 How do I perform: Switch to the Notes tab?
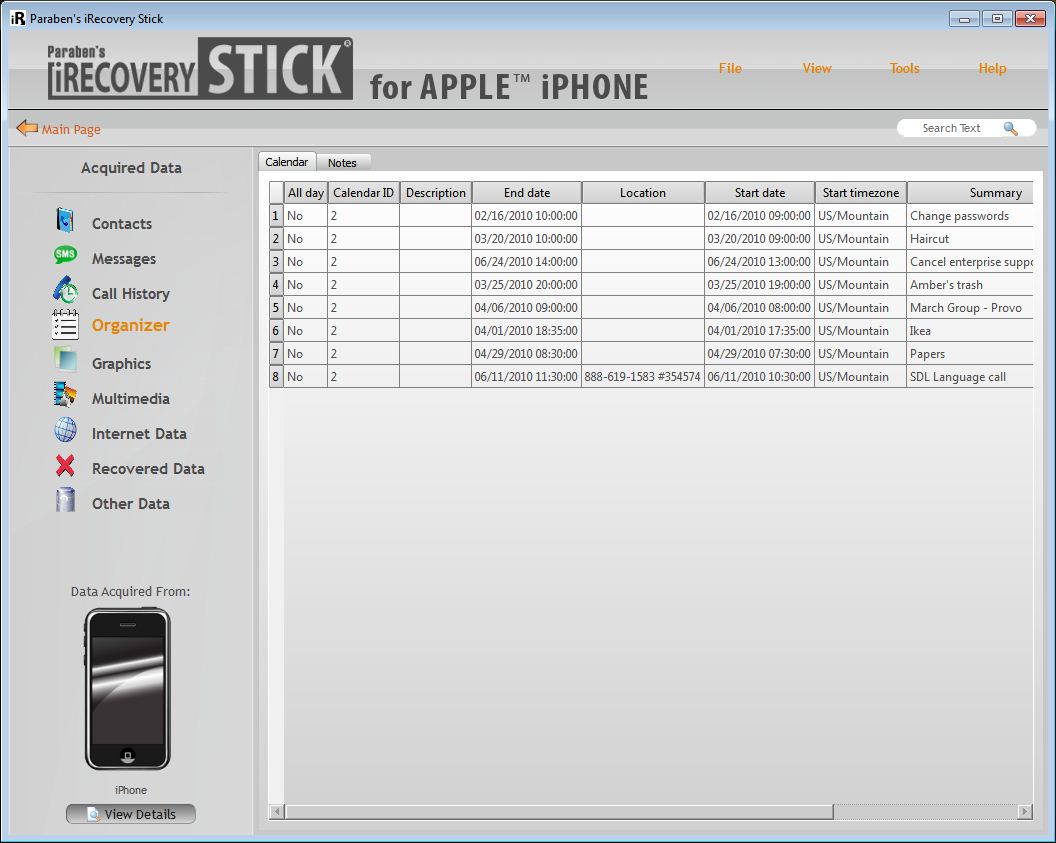(342, 162)
